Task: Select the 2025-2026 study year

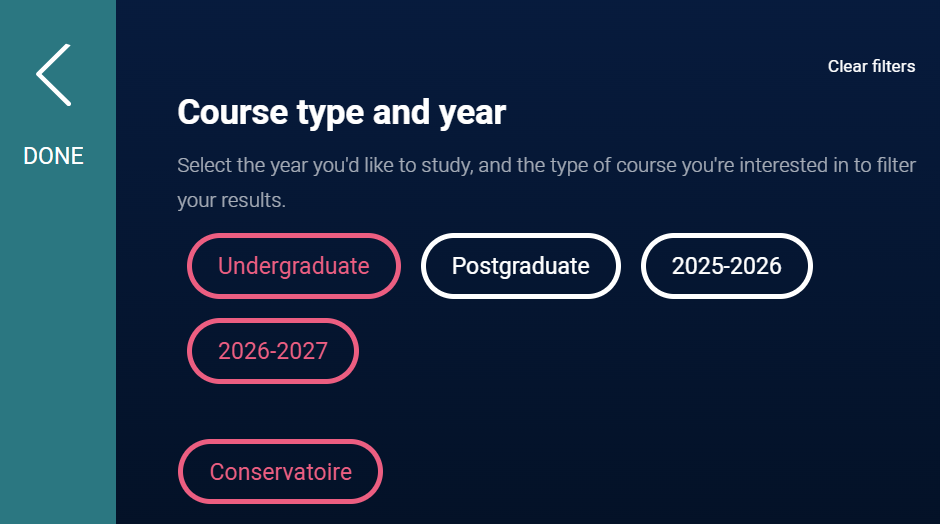Action: [726, 266]
